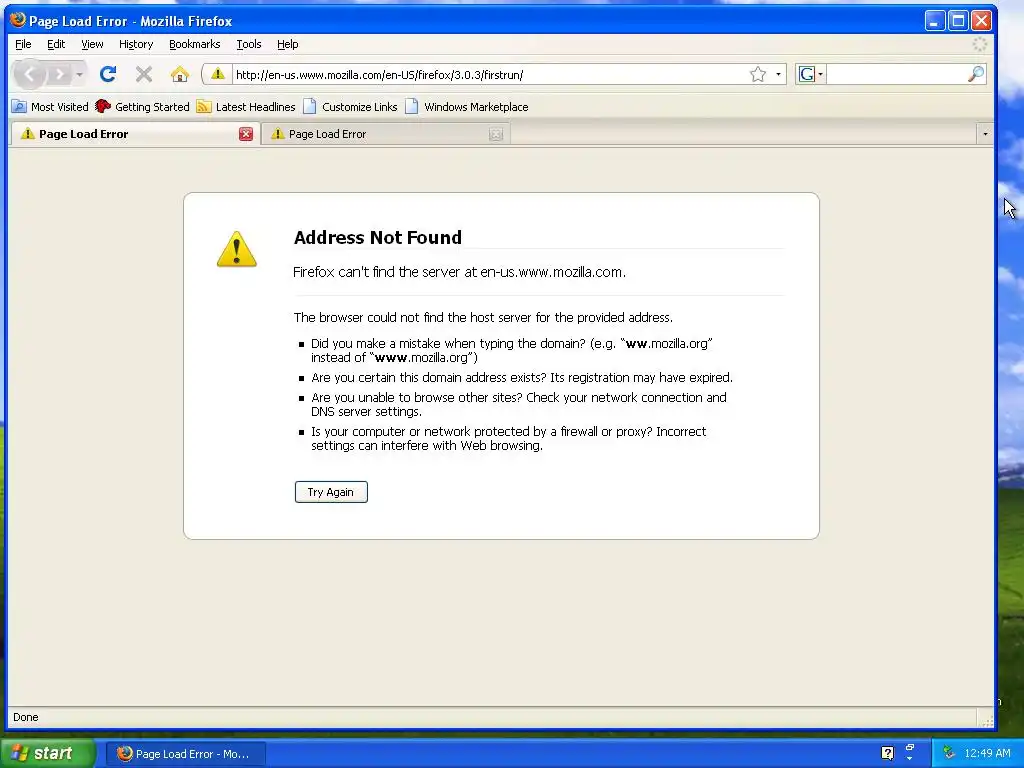Open the Windows Marketplace bookmark
Viewport: 1024px width, 768px height.
(x=466, y=106)
